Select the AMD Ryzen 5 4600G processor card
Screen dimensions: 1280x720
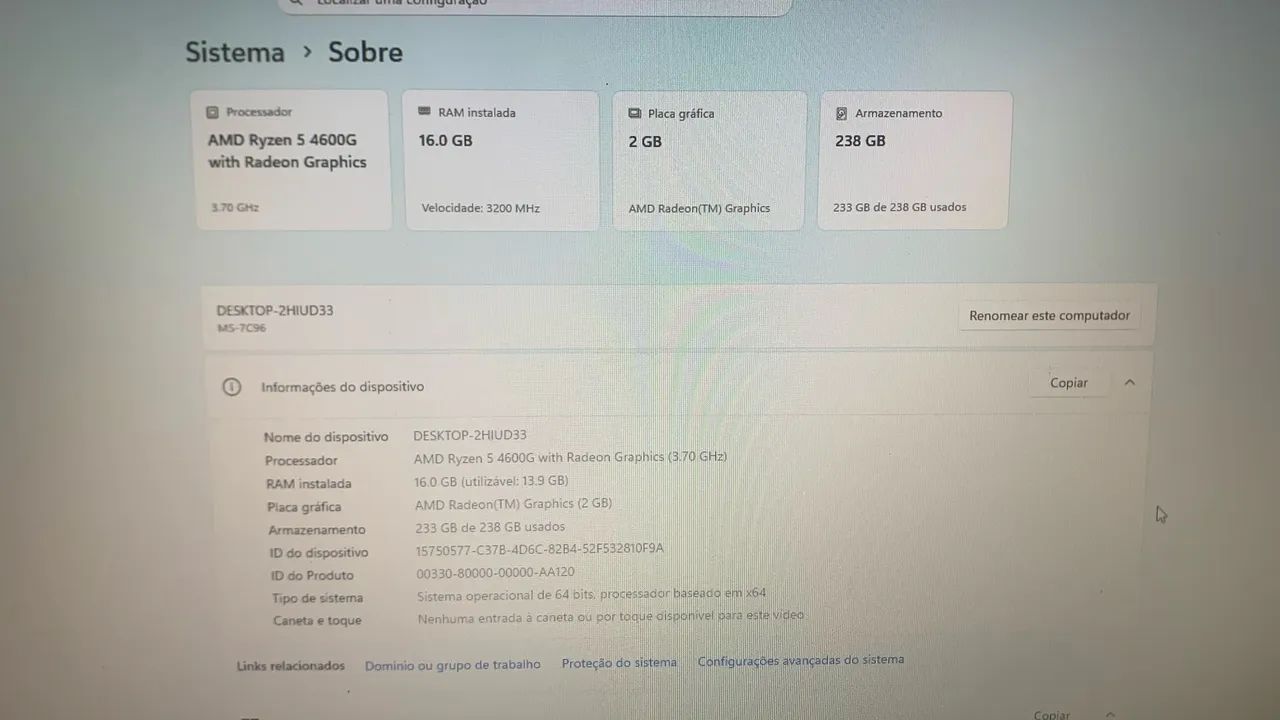pos(292,160)
